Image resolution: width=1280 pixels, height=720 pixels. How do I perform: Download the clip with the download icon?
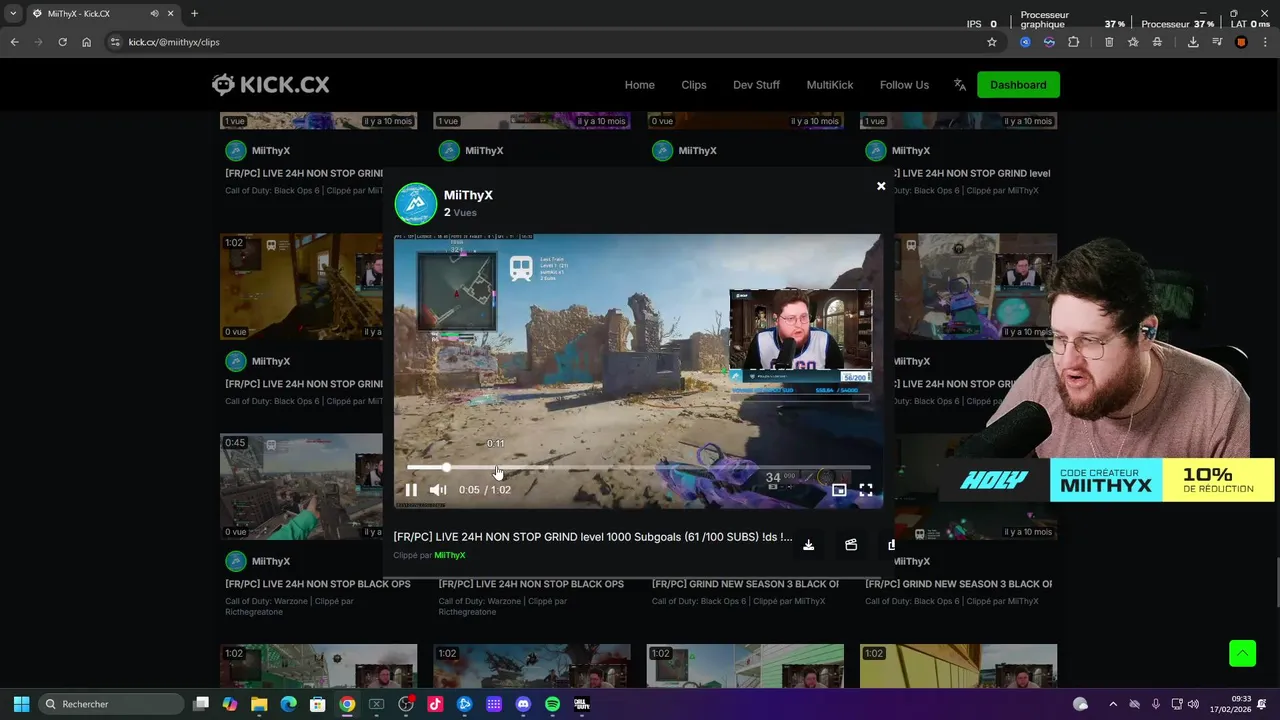pyautogui.click(x=808, y=545)
